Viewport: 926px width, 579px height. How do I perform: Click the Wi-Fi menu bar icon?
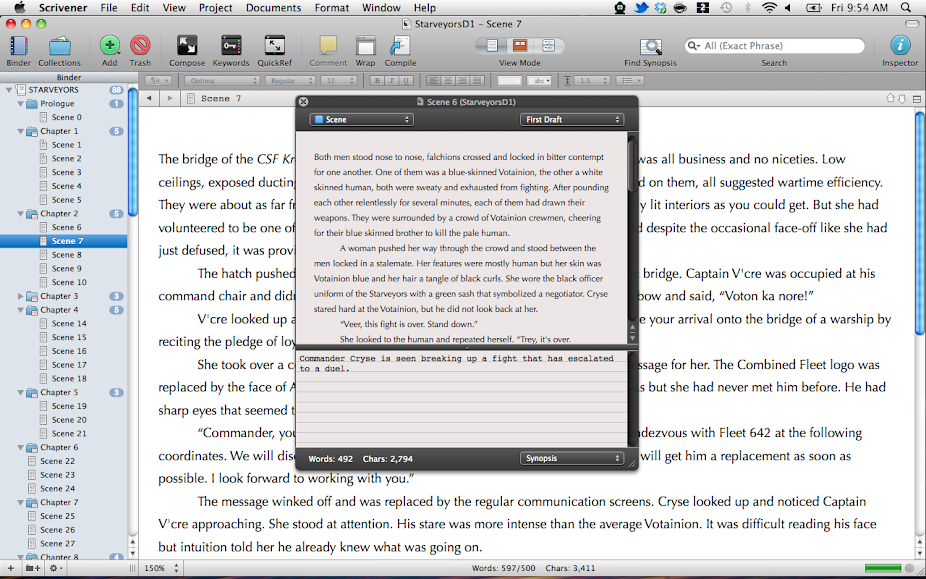click(x=769, y=8)
